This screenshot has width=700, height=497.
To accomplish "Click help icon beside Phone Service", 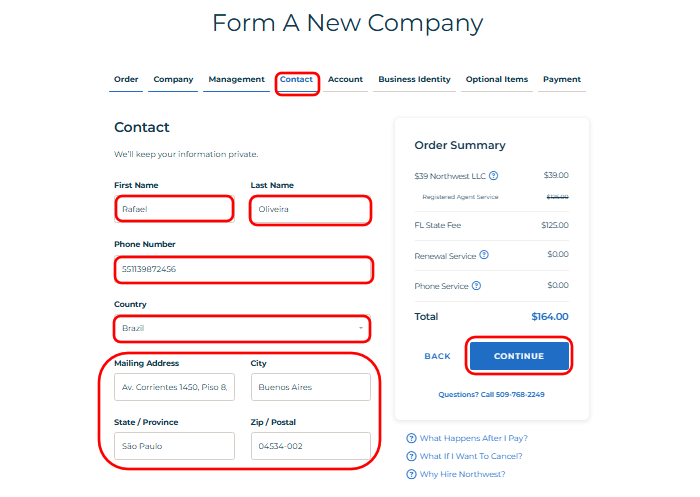I will coord(476,286).
